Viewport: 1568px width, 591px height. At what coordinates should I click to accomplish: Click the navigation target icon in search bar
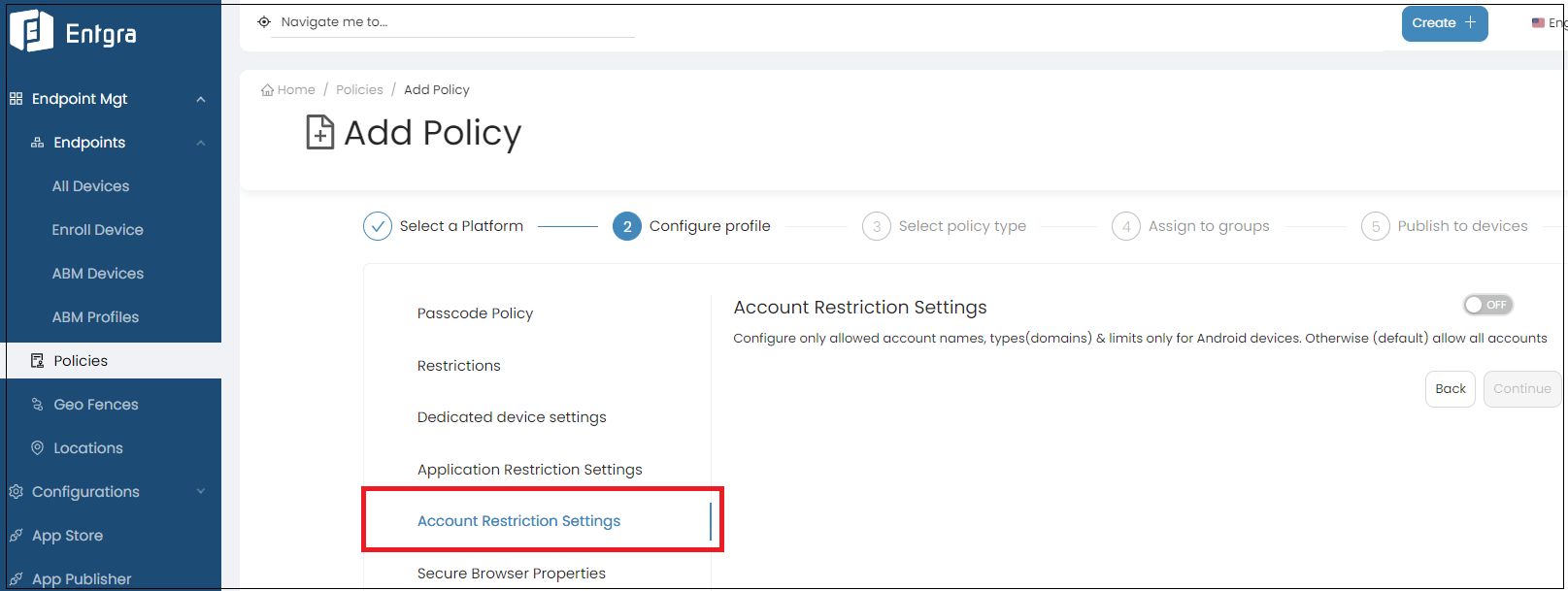coord(264,21)
